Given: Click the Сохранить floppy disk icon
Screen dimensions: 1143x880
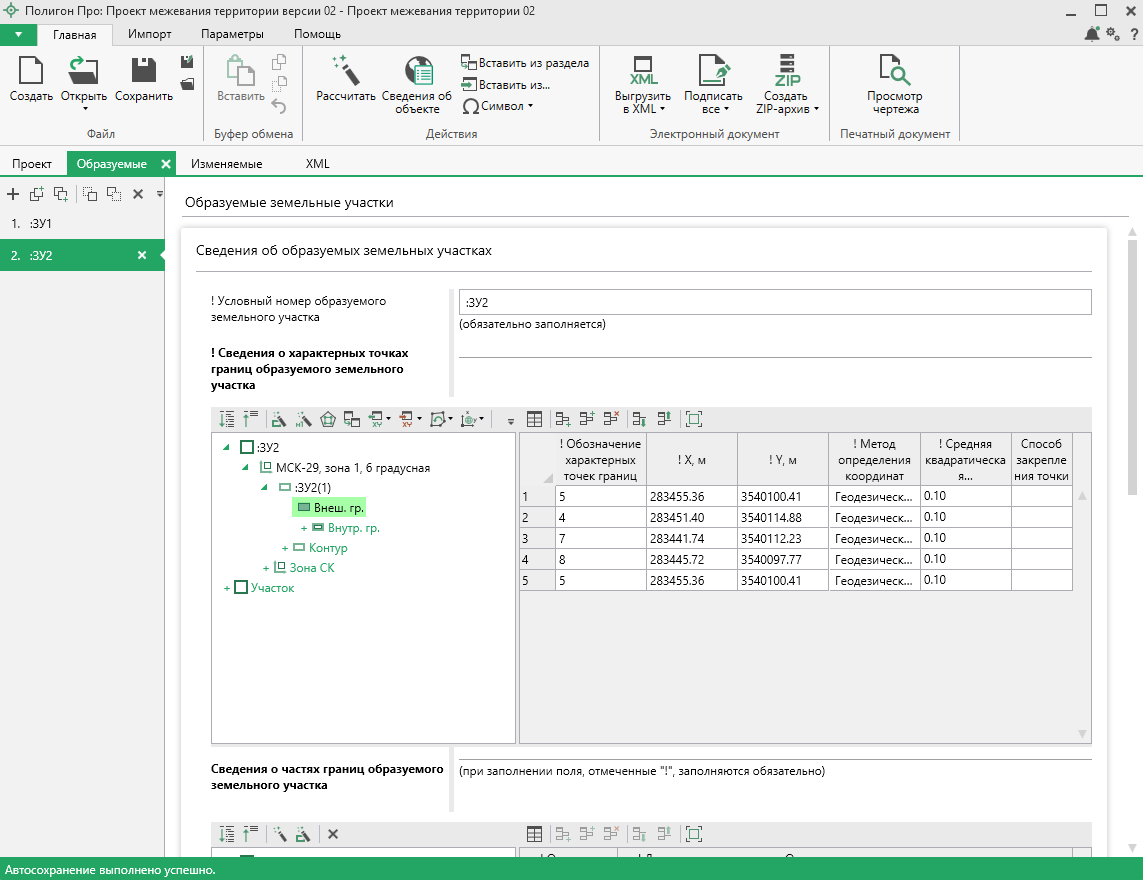Looking at the screenshot, I should tap(144, 72).
